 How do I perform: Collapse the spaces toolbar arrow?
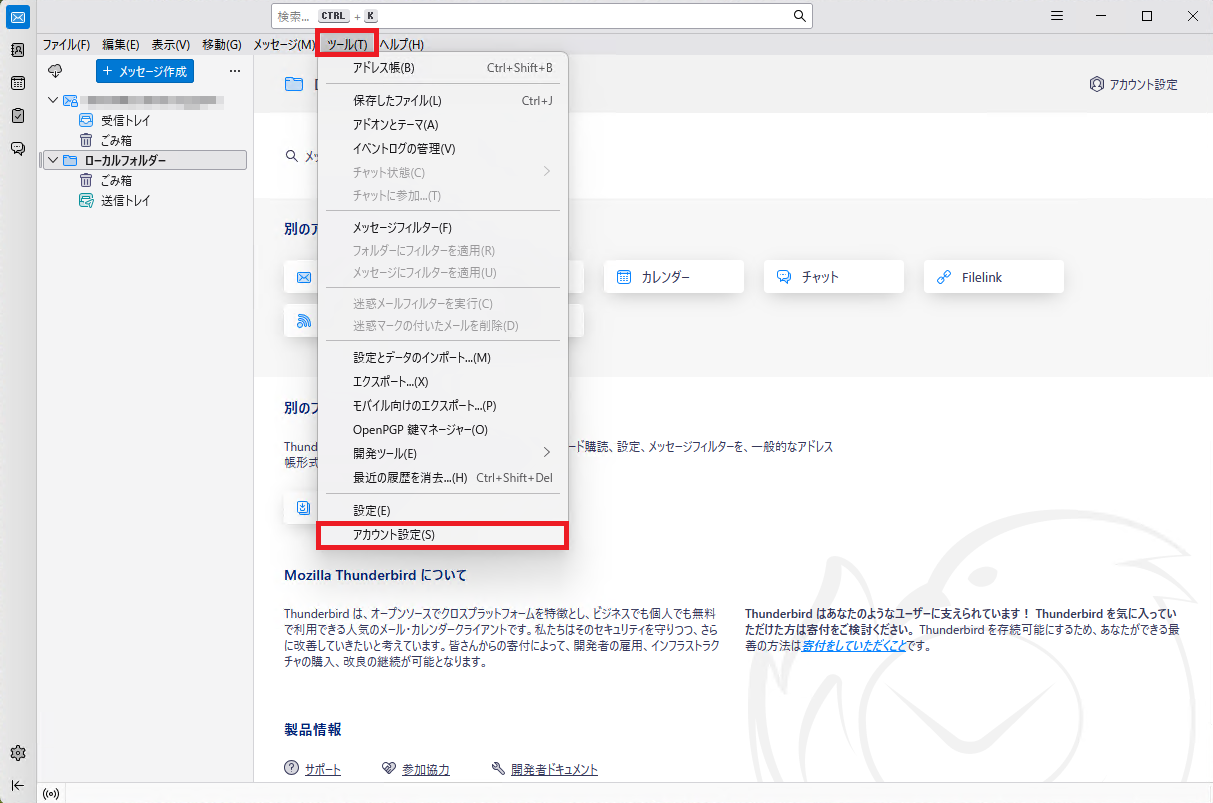17,785
